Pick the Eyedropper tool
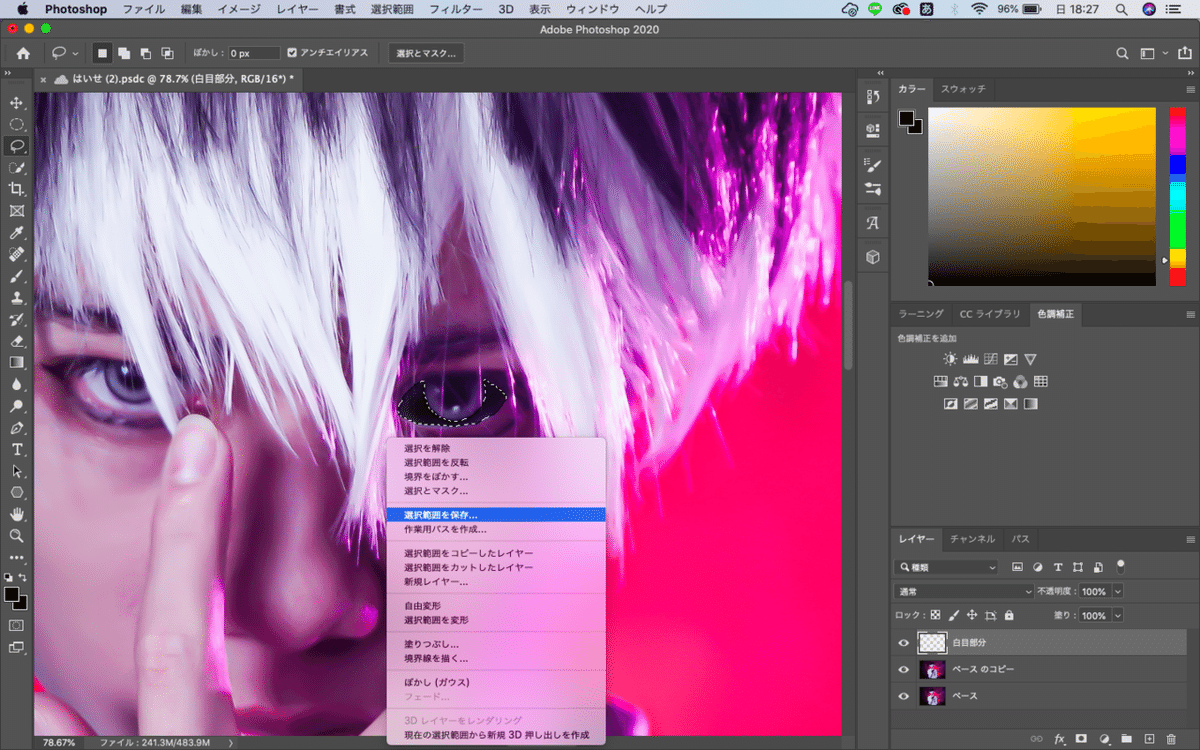Screen dimensions: 1200x750 (x=17, y=233)
